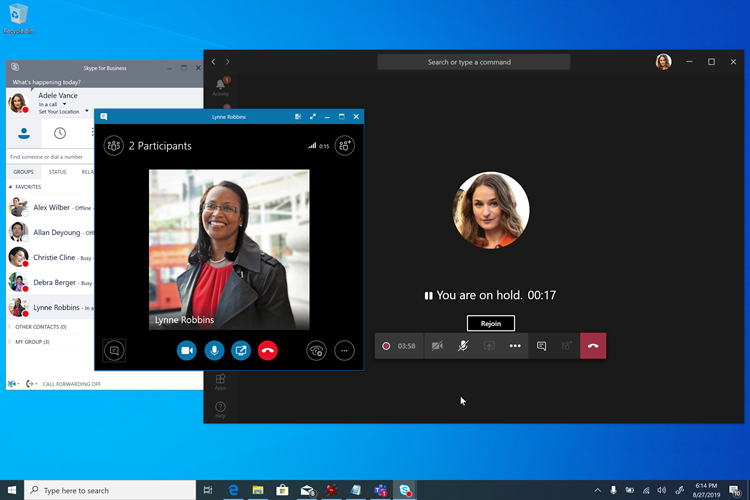750x500 pixels.
Task: Open more actions in Teams call toolbar
Action: point(515,346)
